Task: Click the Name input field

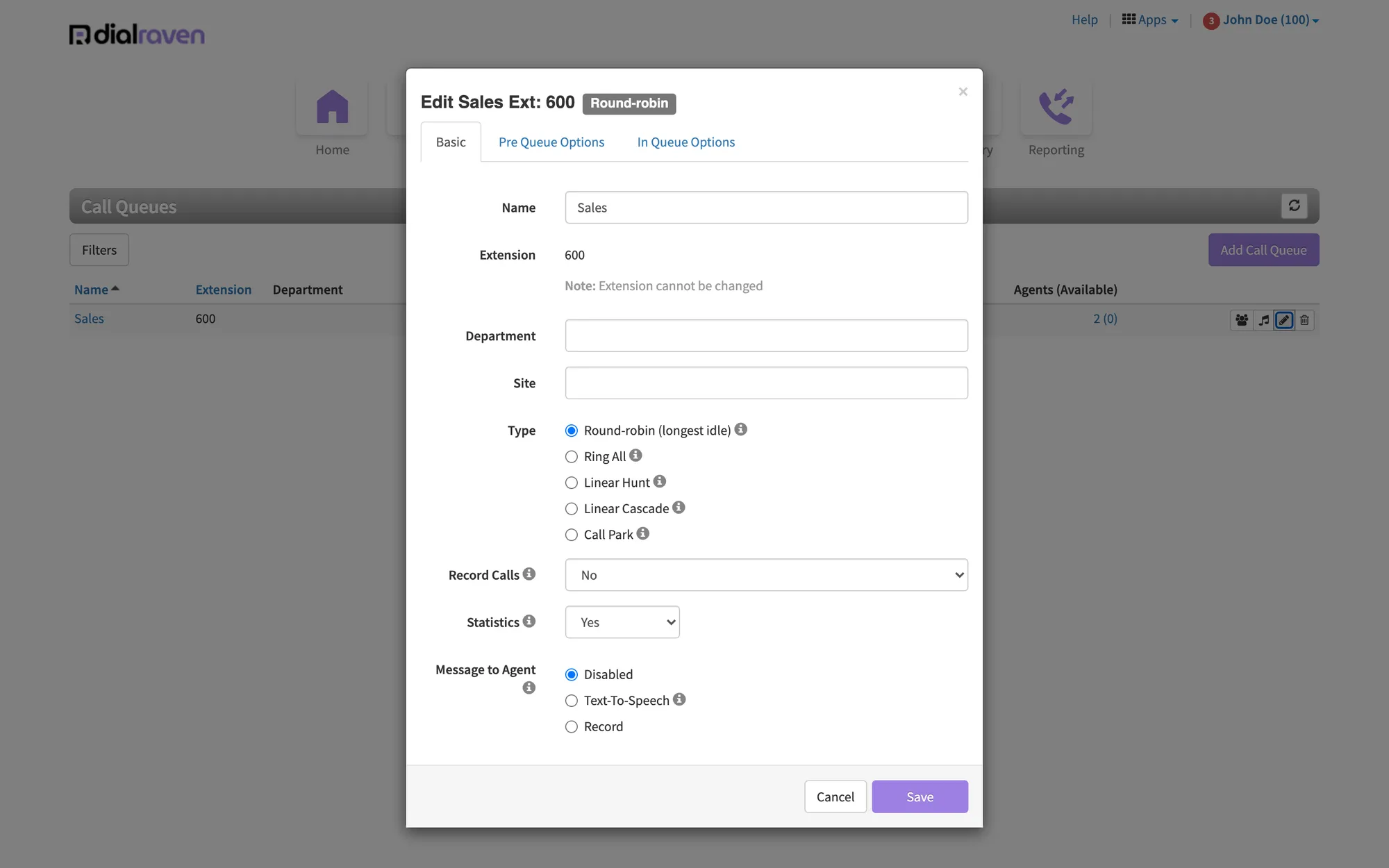Action: (766, 208)
